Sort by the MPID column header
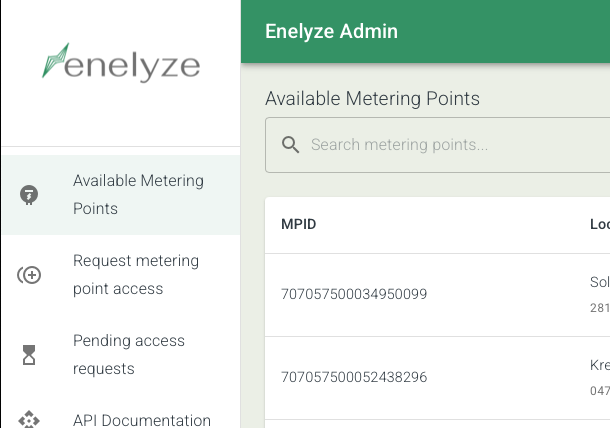 [x=298, y=225]
